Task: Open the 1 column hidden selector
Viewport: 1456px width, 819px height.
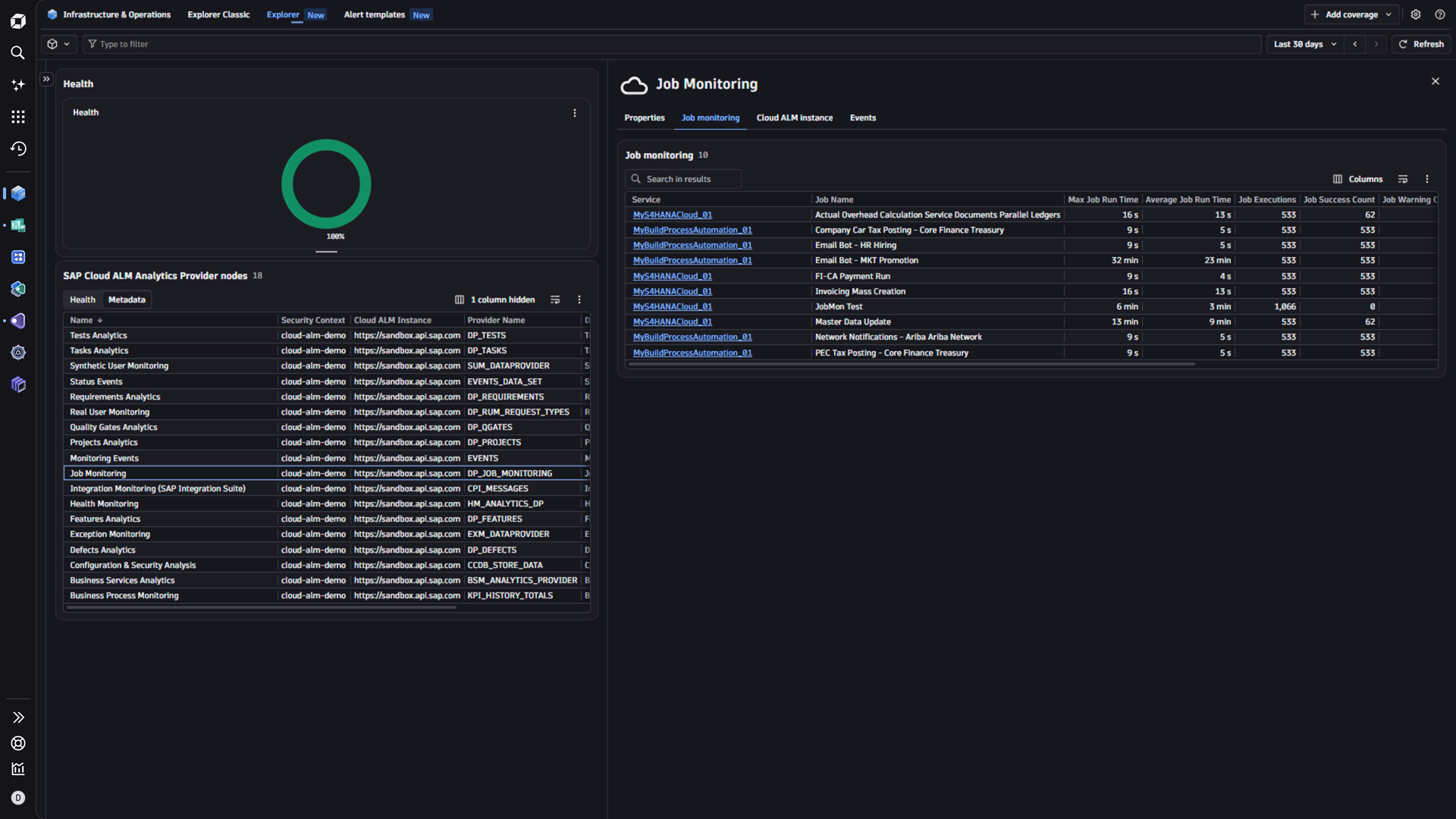Action: click(495, 300)
